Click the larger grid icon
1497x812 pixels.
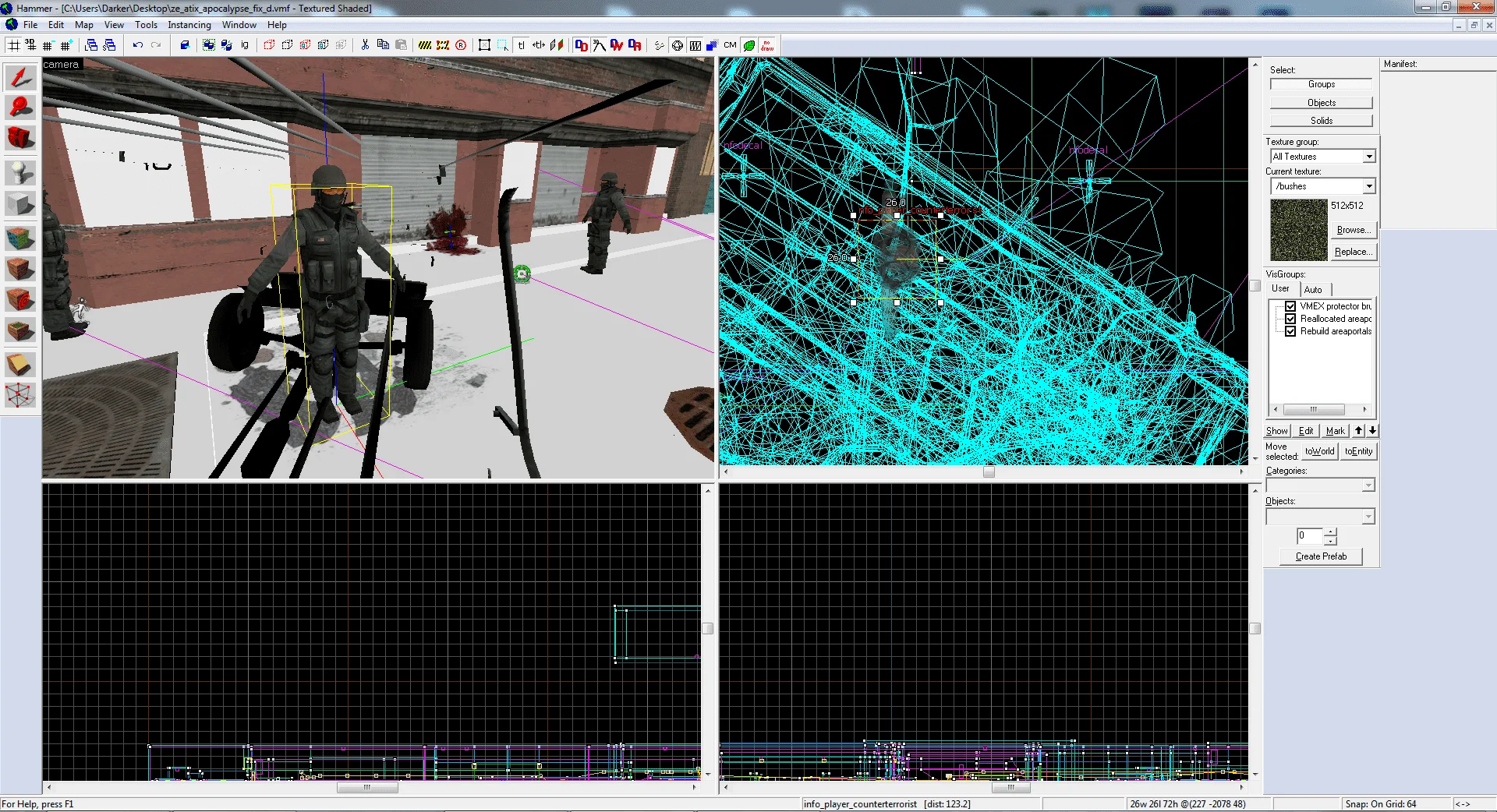point(66,45)
